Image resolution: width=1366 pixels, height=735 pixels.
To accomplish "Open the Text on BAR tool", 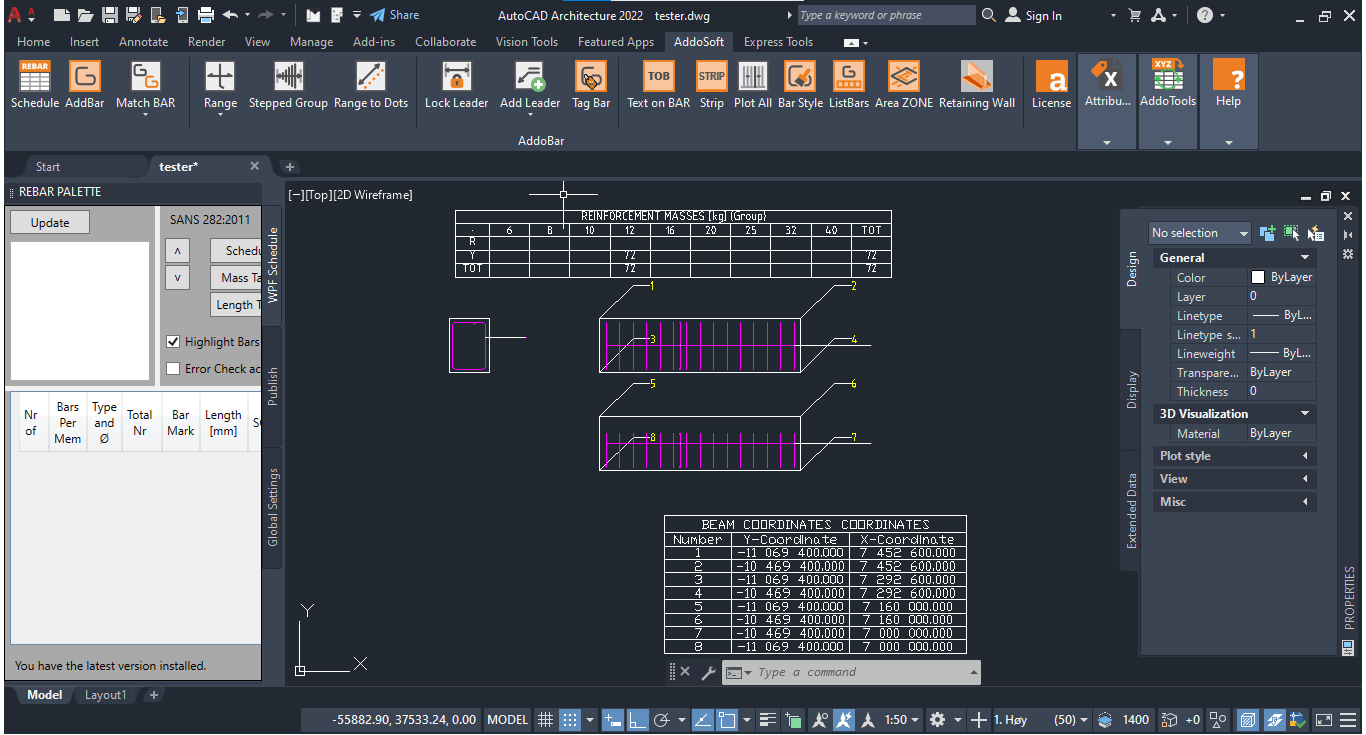I will pos(658,84).
